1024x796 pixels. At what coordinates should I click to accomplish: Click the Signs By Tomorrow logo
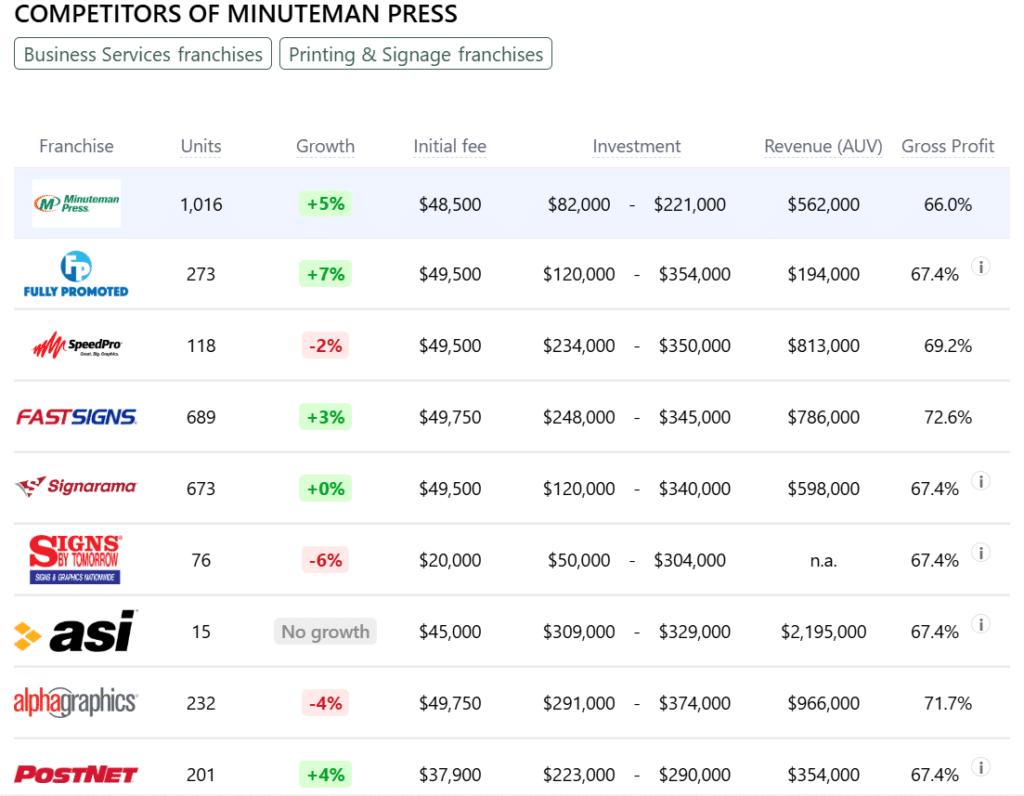[75, 560]
